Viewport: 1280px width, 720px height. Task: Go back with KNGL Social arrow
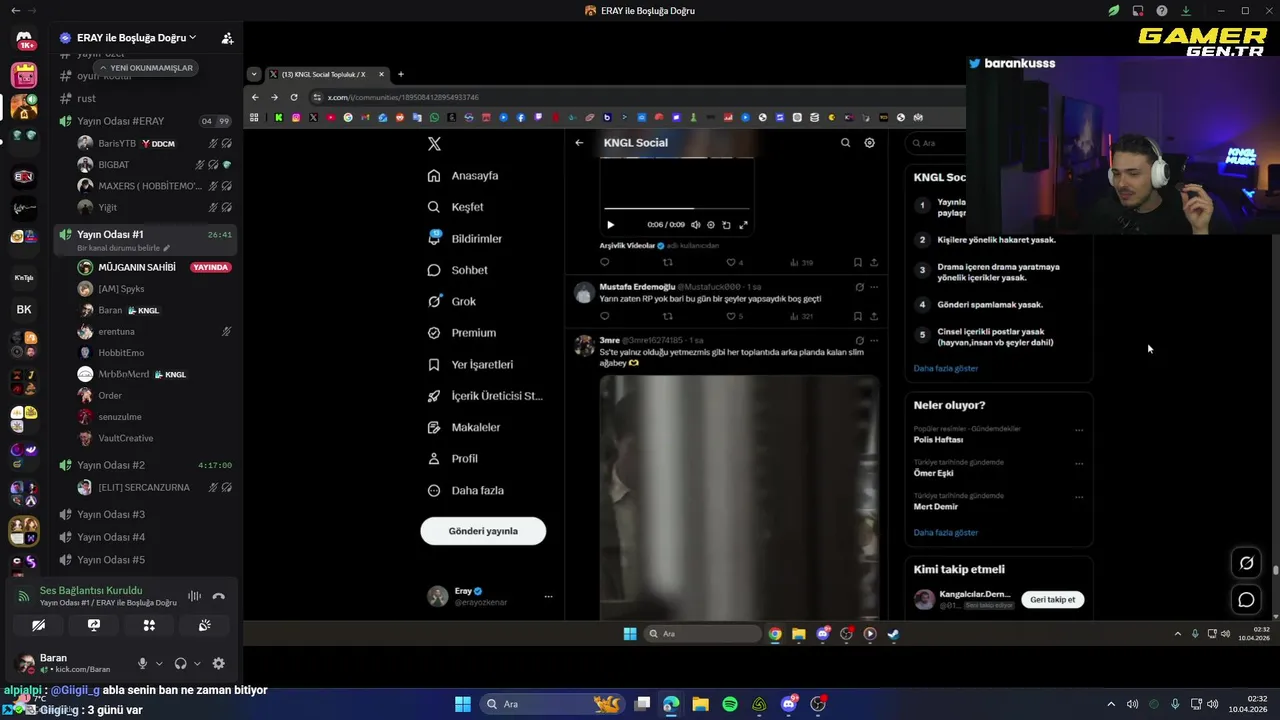click(x=579, y=143)
